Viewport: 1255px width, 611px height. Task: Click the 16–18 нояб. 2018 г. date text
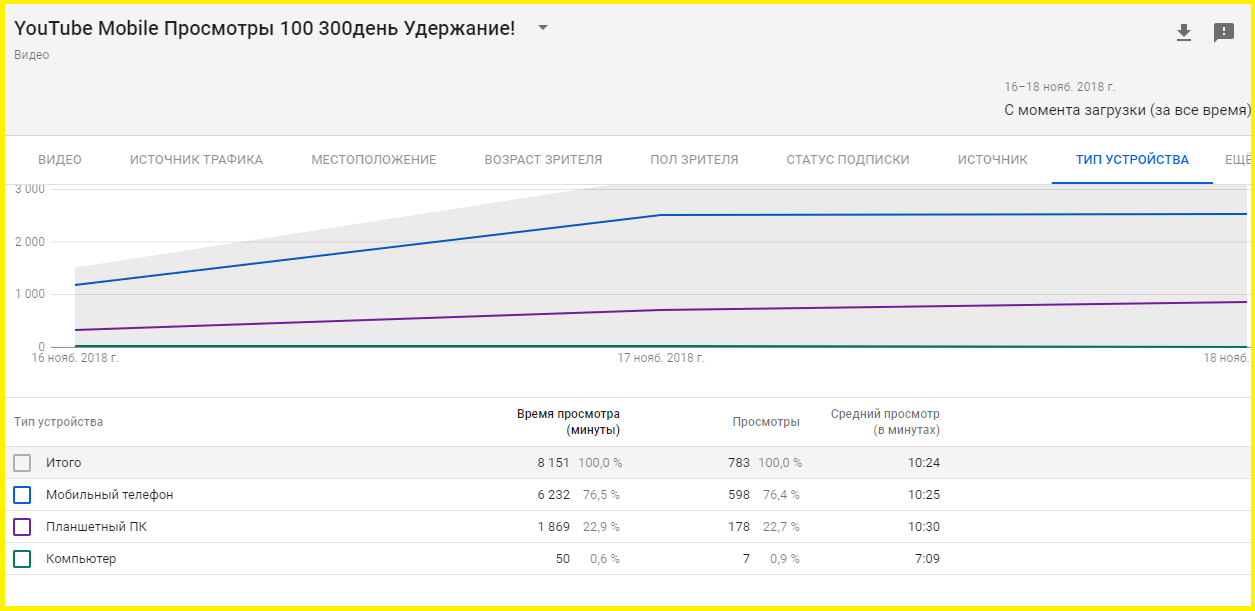pos(1059,87)
